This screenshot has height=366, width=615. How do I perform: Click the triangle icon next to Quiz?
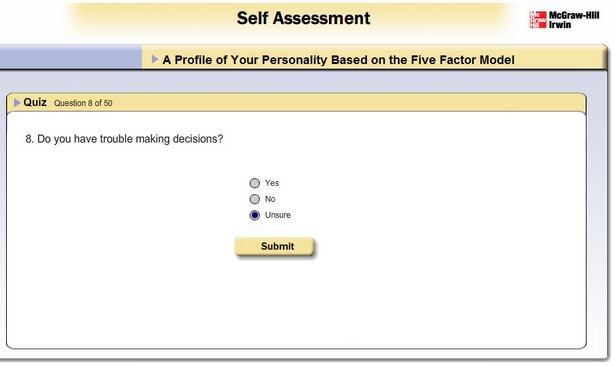click(17, 103)
